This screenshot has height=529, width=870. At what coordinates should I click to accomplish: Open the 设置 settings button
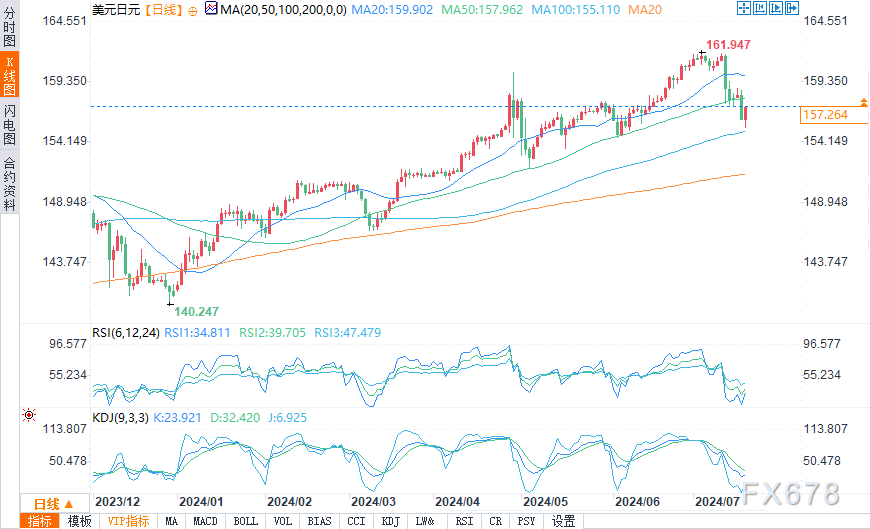[563, 521]
